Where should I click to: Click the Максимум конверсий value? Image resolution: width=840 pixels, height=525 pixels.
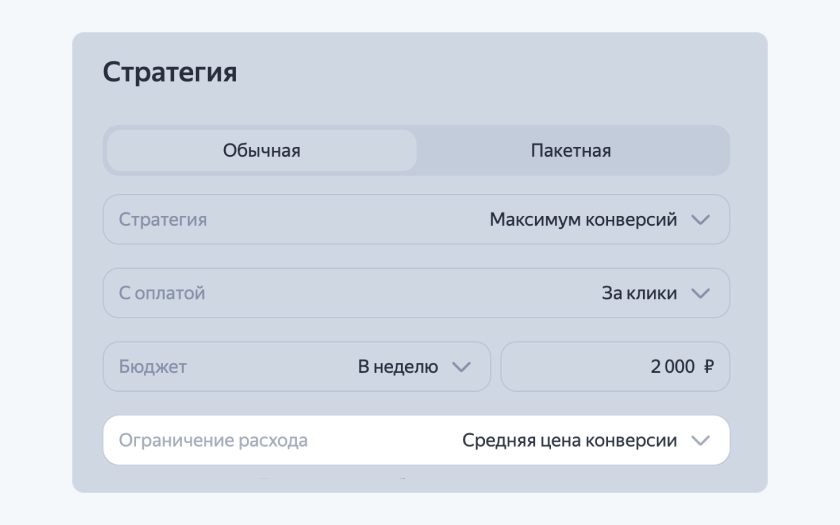(583, 220)
